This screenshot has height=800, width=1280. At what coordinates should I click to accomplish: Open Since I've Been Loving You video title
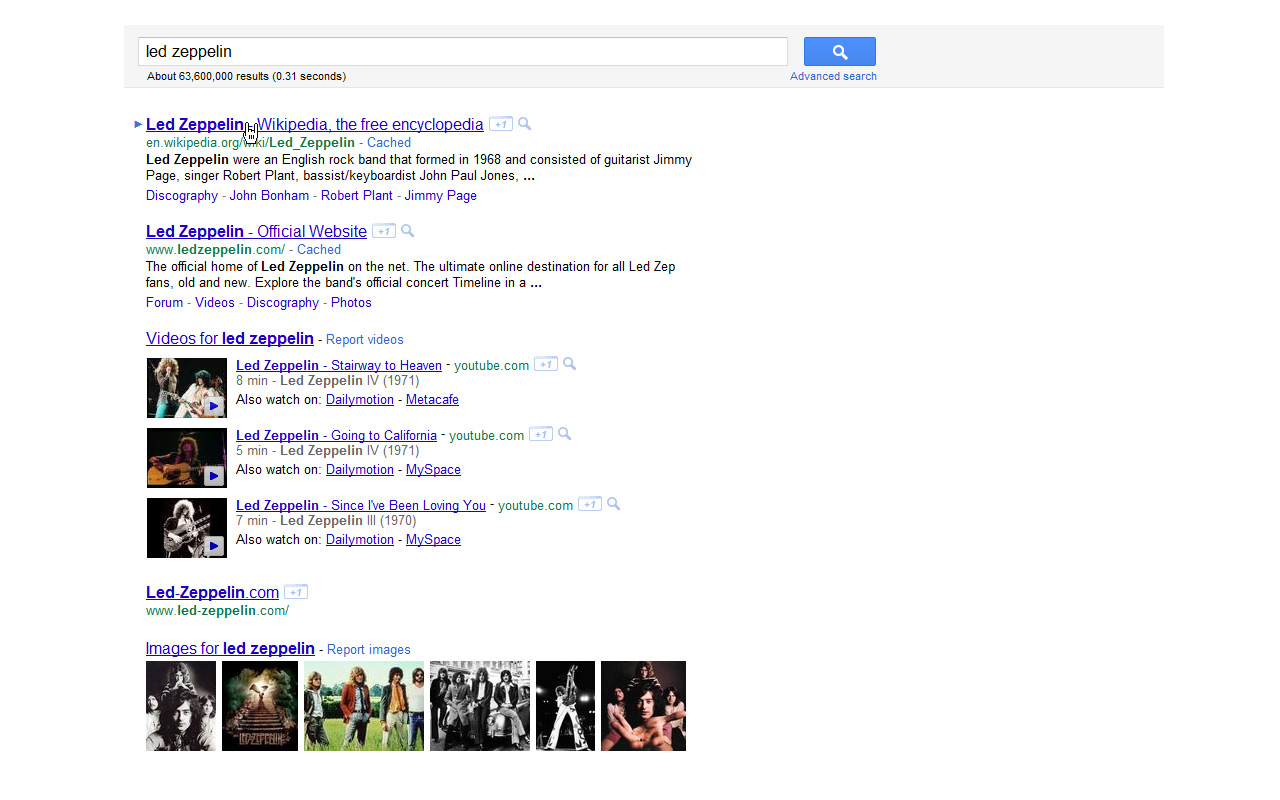tap(361, 505)
